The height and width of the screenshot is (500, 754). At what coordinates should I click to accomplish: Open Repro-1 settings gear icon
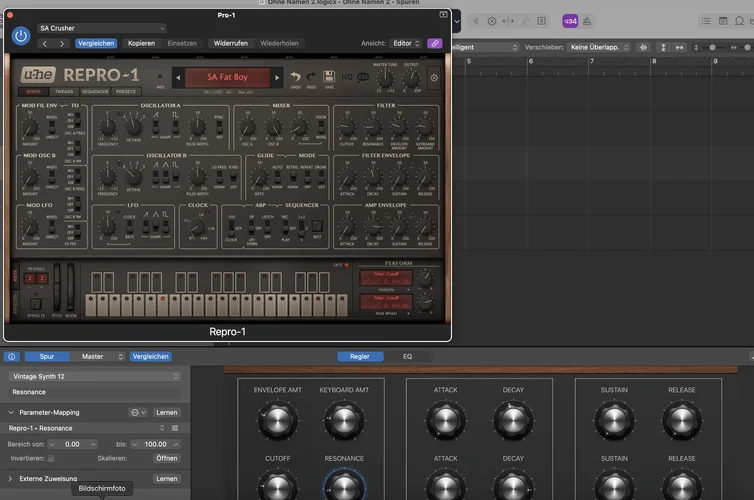tap(434, 77)
